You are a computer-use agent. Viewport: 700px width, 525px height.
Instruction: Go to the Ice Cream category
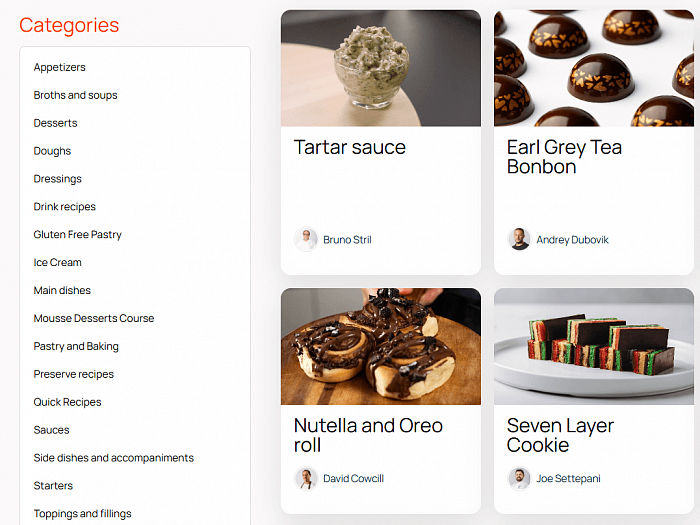(x=58, y=262)
